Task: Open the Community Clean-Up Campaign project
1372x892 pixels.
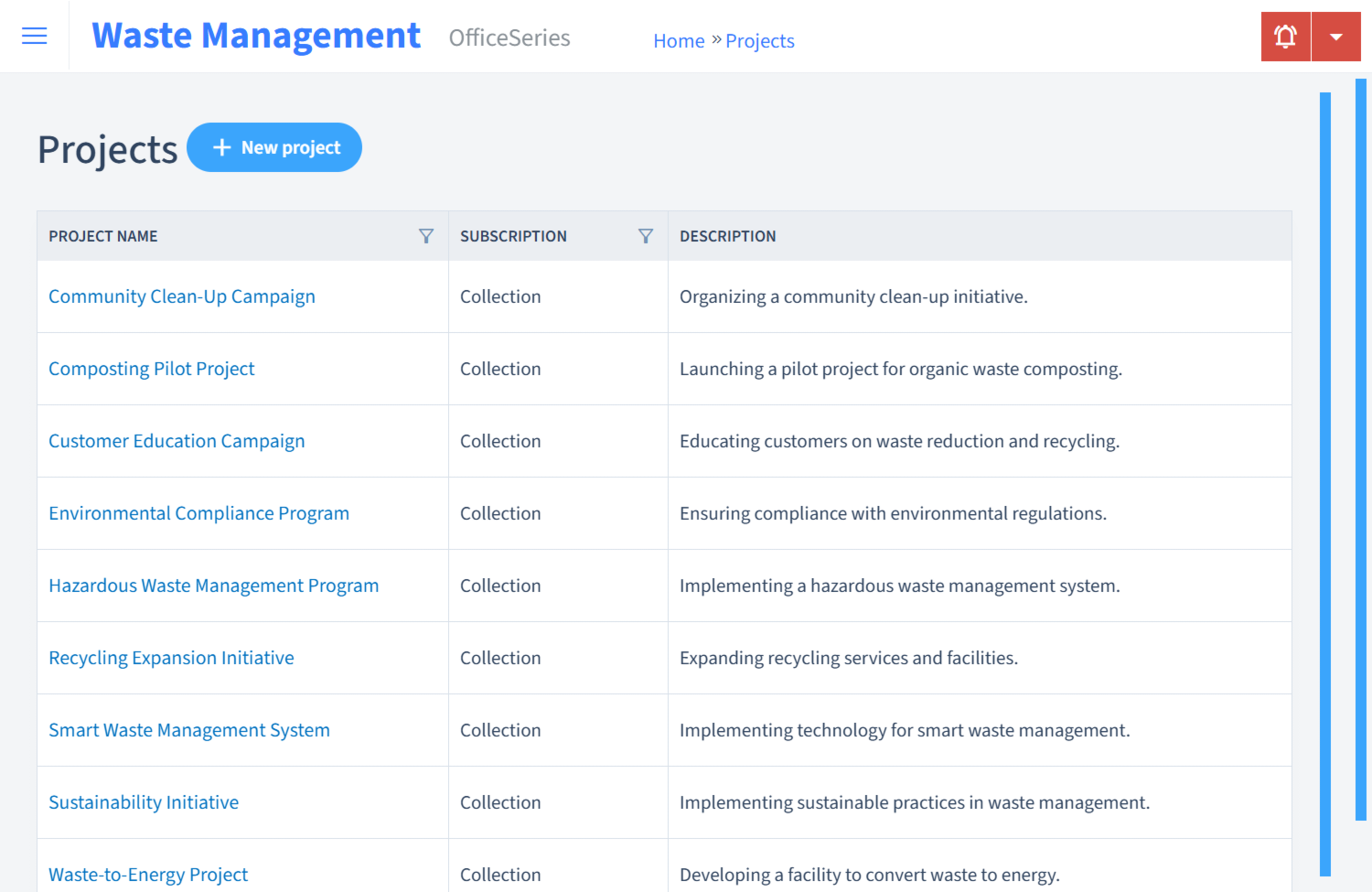Action: tap(181, 296)
